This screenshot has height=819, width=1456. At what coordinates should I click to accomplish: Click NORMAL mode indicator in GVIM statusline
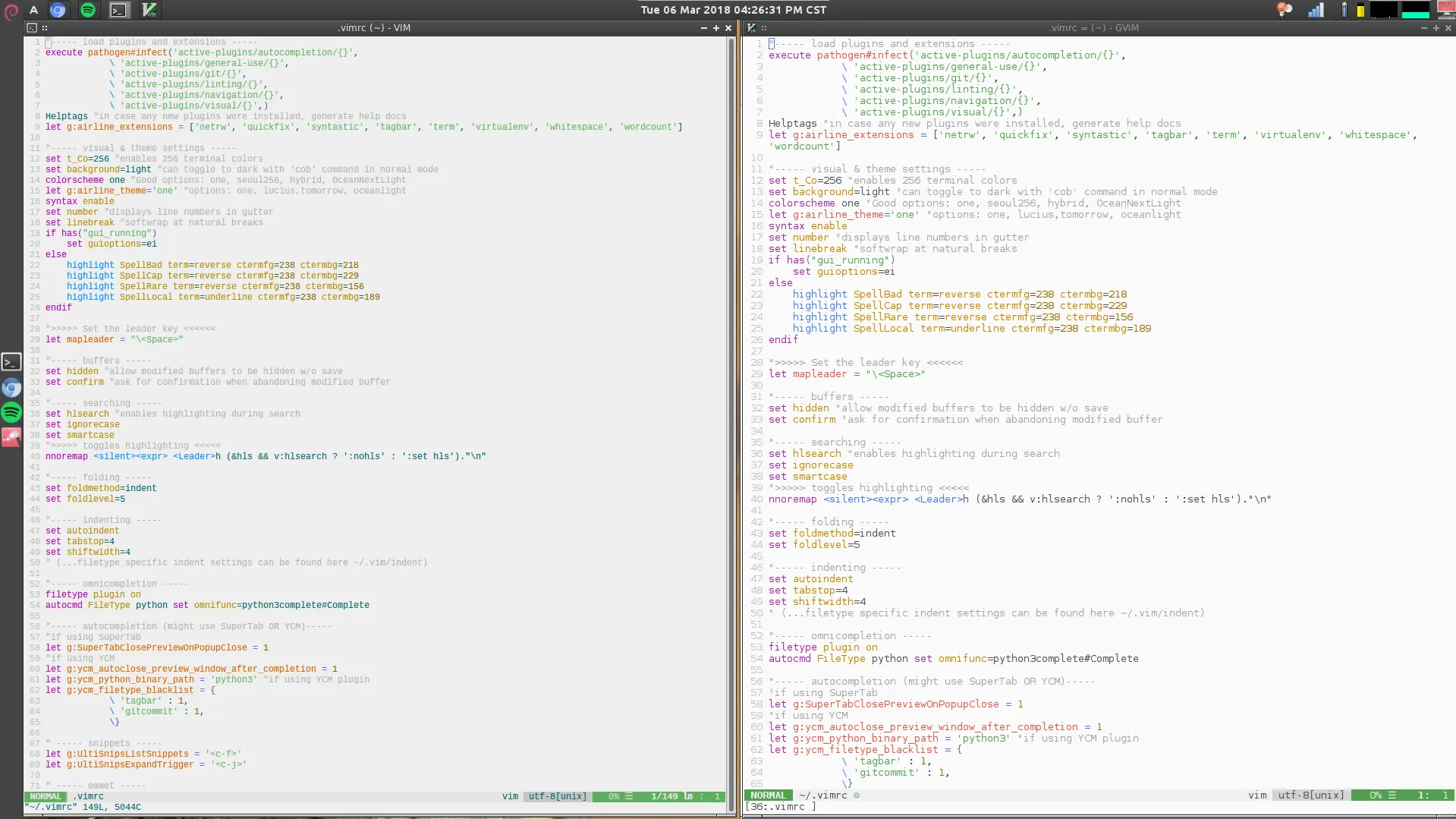pos(769,795)
